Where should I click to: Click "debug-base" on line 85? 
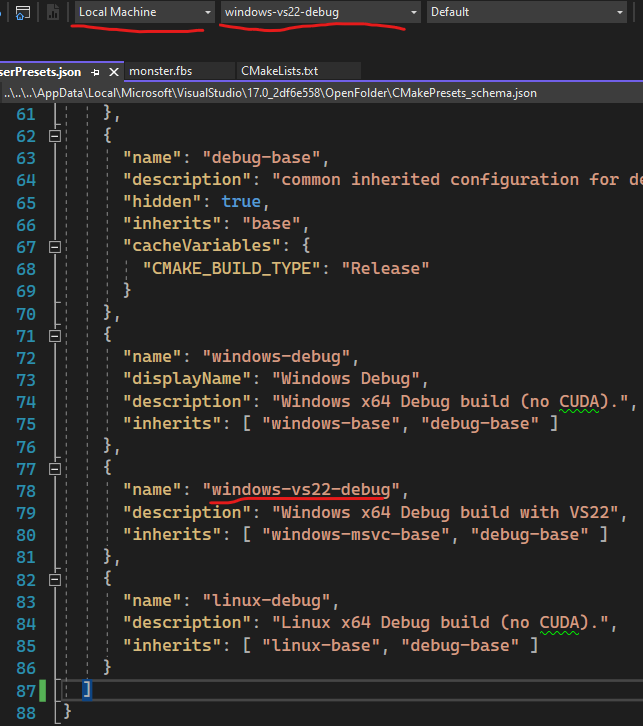coord(460,645)
